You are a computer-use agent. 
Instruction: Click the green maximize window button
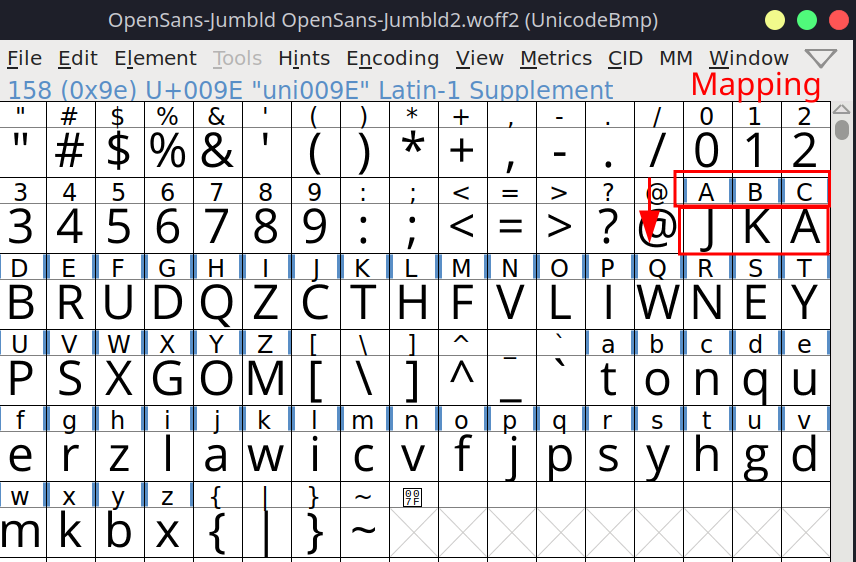pos(807,20)
